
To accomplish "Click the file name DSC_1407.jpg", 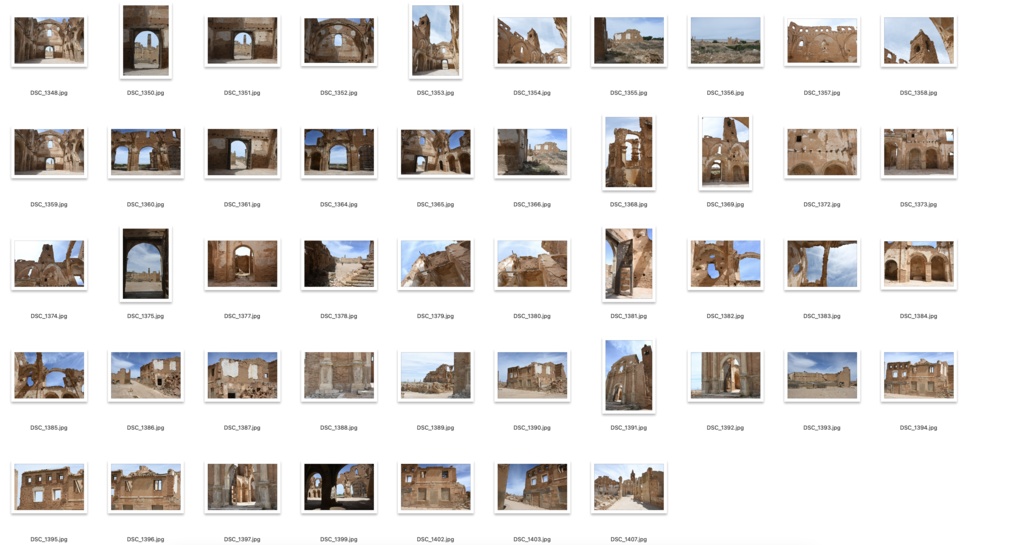I will [629, 539].
